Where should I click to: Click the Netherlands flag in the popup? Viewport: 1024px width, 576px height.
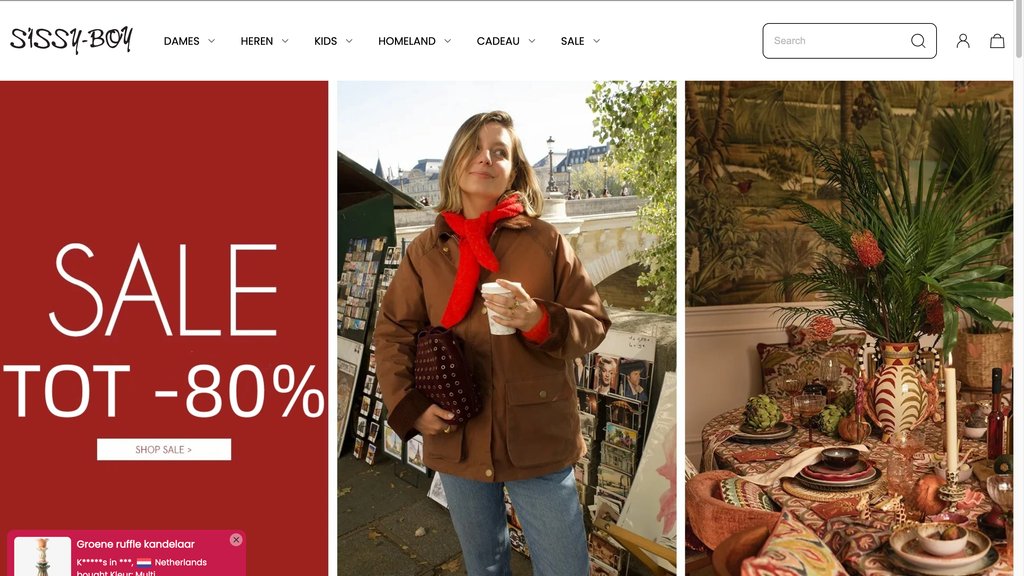click(144, 562)
